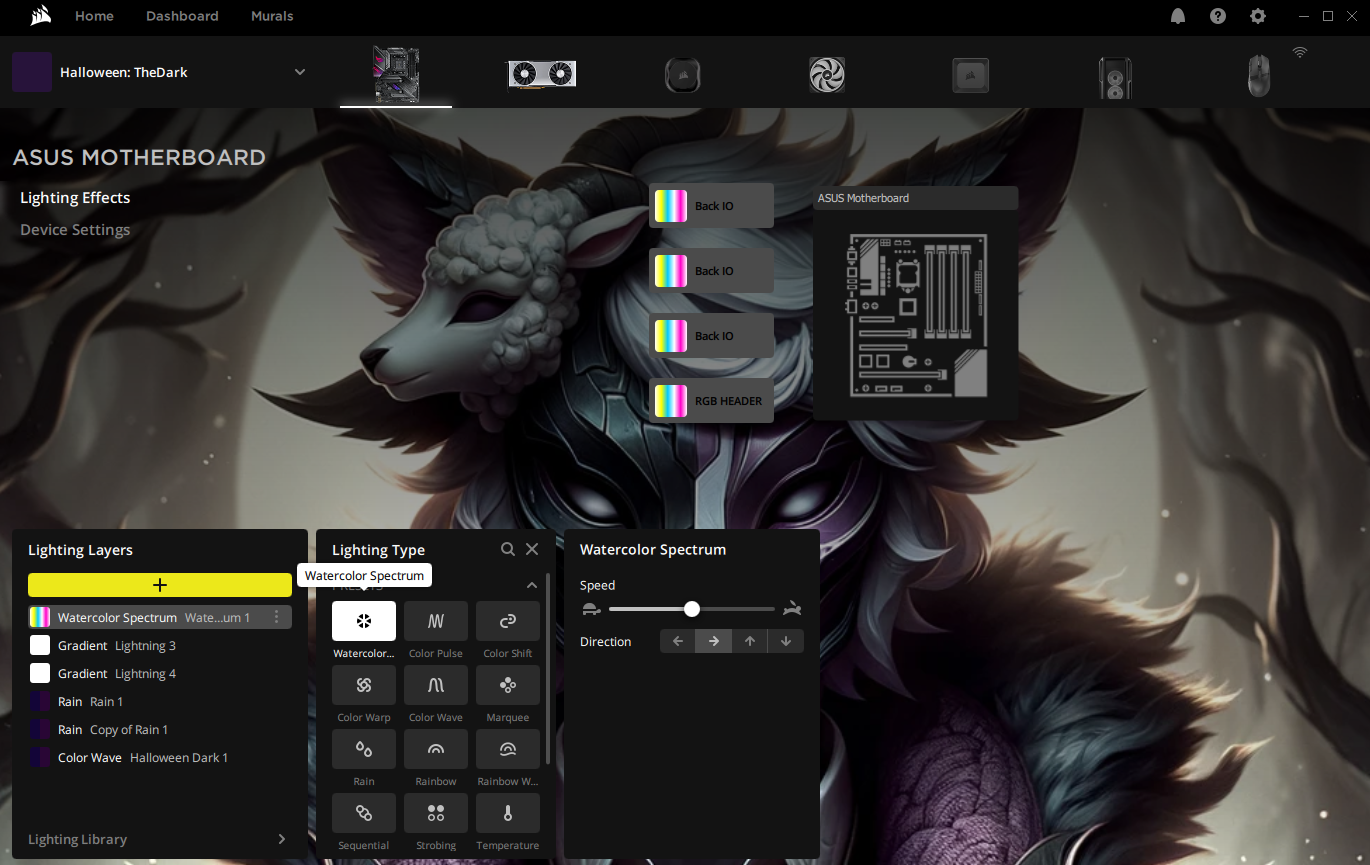Choose the Rainbow preset
1370x865 pixels.
[436, 749]
